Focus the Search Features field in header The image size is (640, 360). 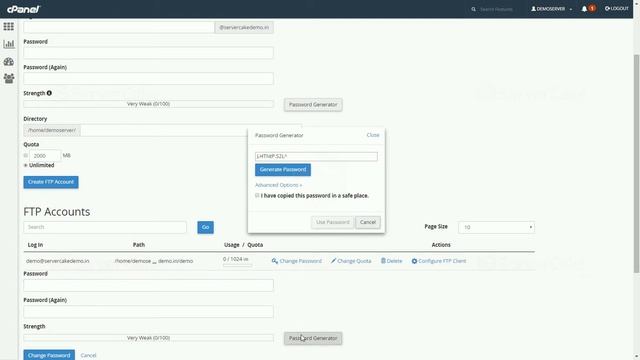click(496, 9)
